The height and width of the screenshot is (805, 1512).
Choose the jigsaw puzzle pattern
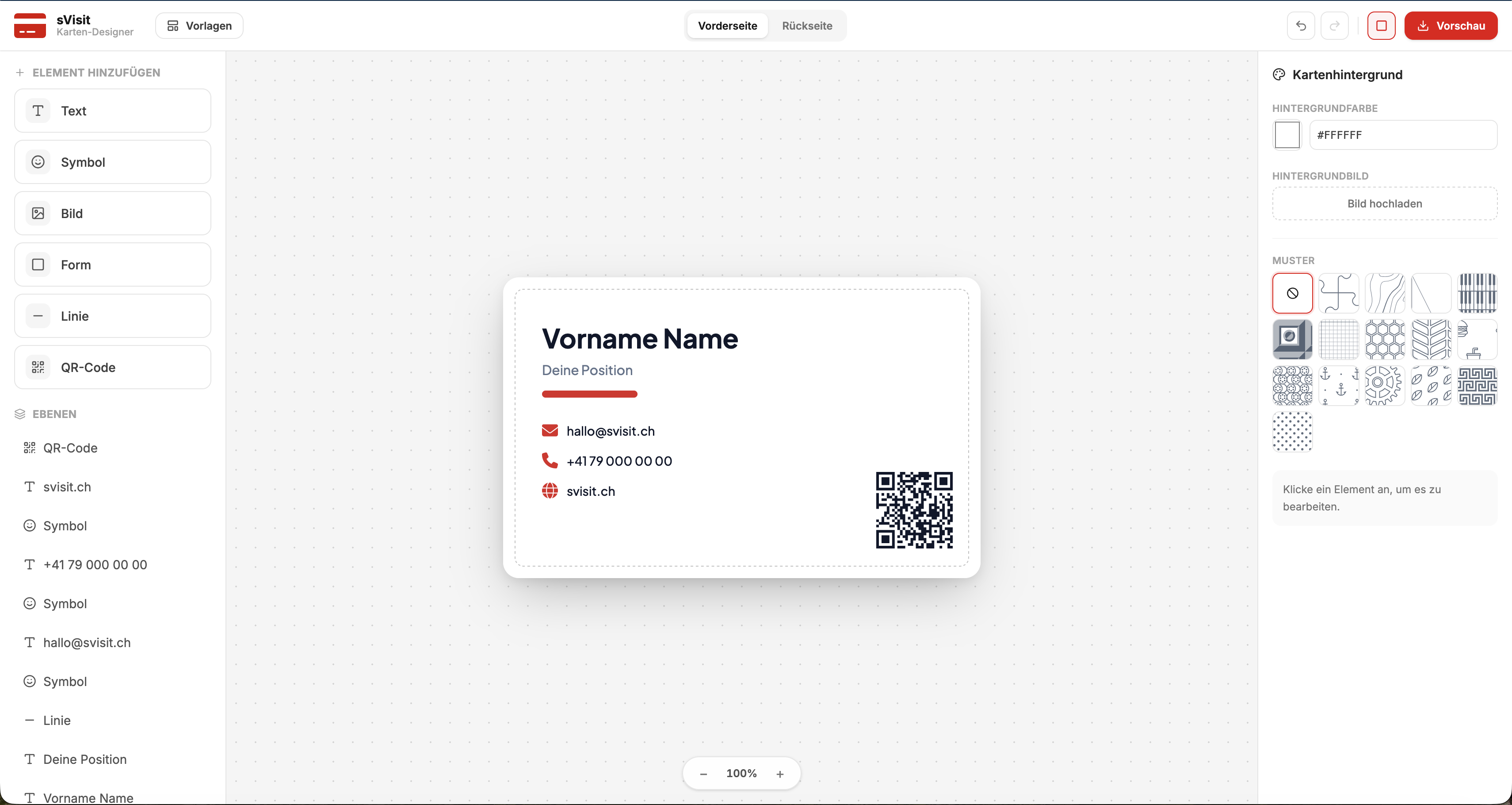1339,293
